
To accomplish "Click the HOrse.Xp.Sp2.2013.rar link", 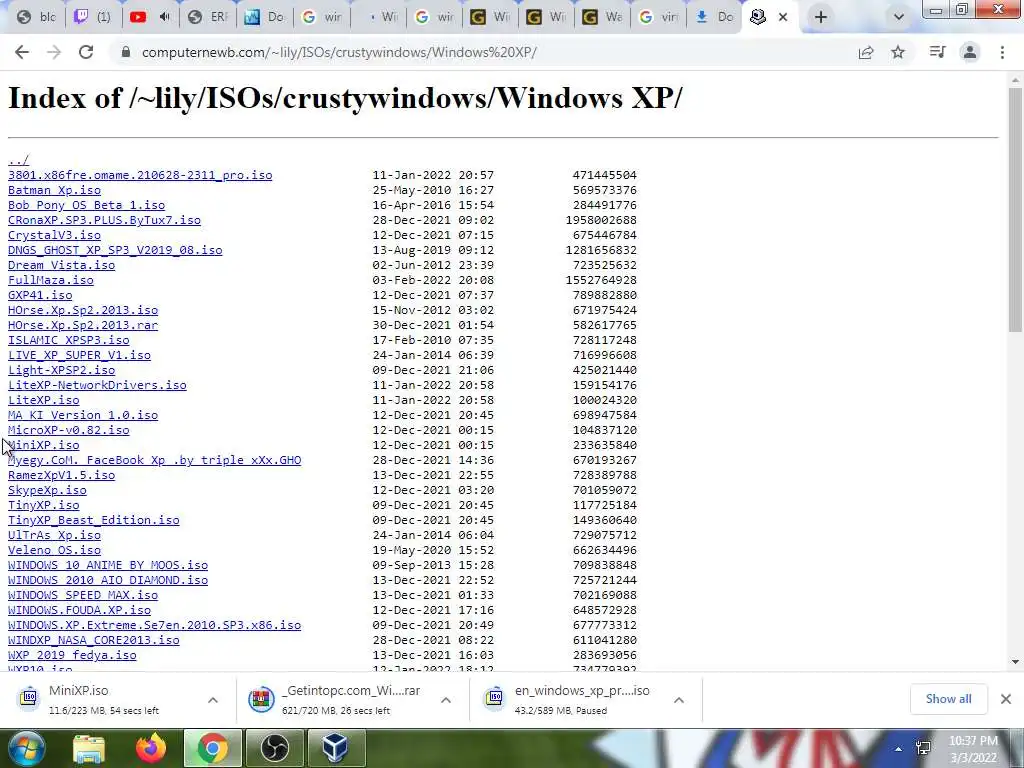I will [83, 325].
